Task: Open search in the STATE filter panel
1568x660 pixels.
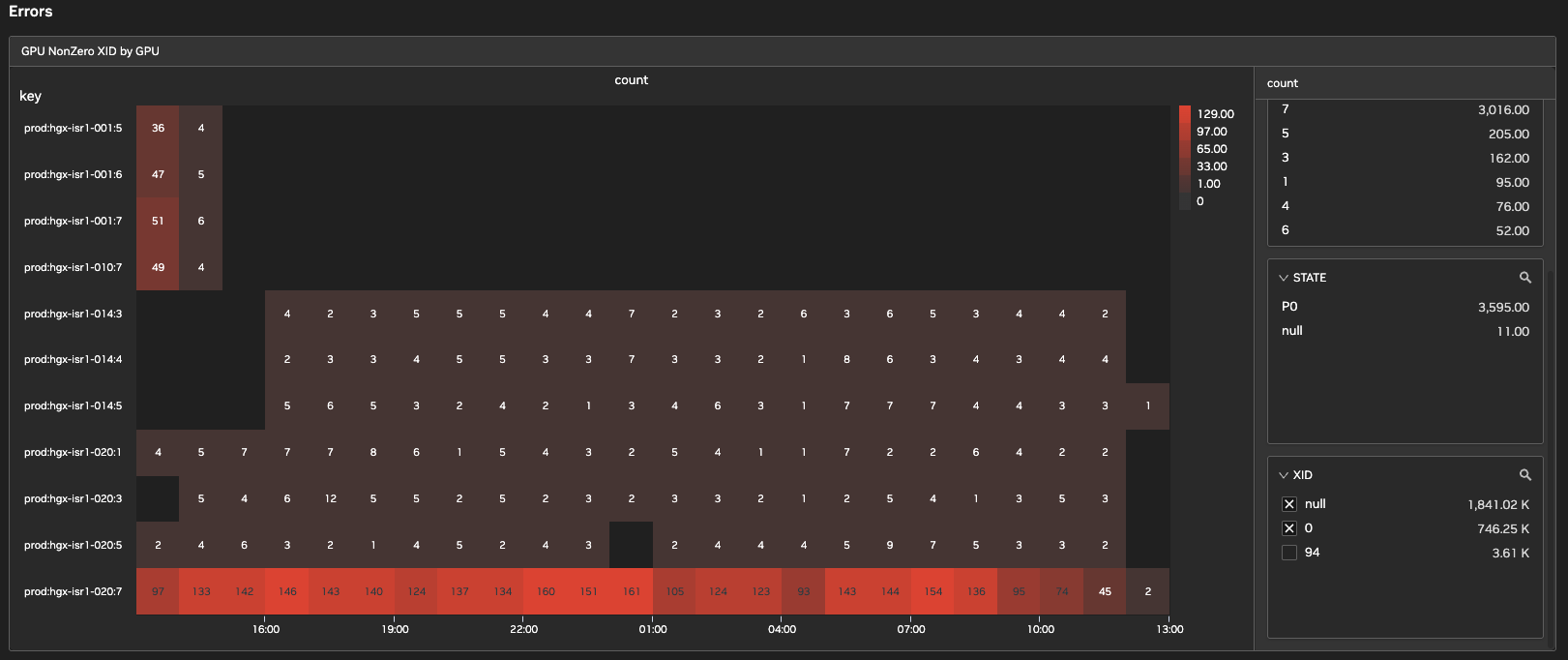Action: tap(1525, 278)
